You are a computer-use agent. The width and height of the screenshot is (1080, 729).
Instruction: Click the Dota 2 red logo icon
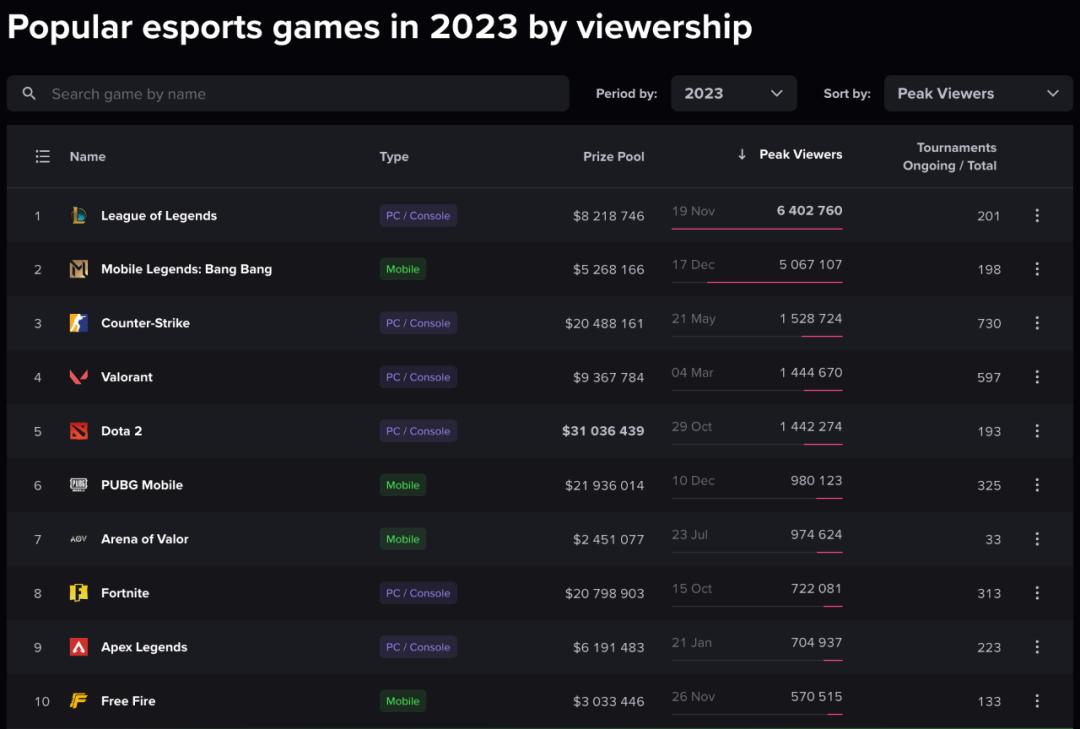pyautogui.click(x=79, y=431)
